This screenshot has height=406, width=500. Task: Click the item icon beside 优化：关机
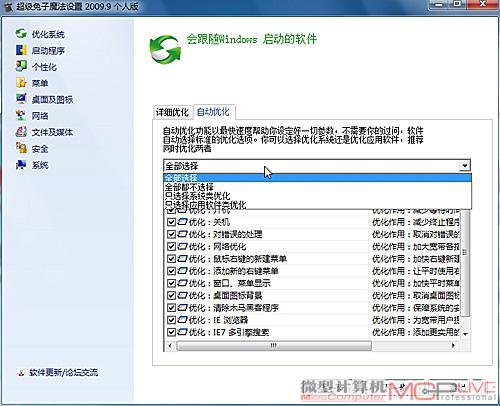click(182, 222)
